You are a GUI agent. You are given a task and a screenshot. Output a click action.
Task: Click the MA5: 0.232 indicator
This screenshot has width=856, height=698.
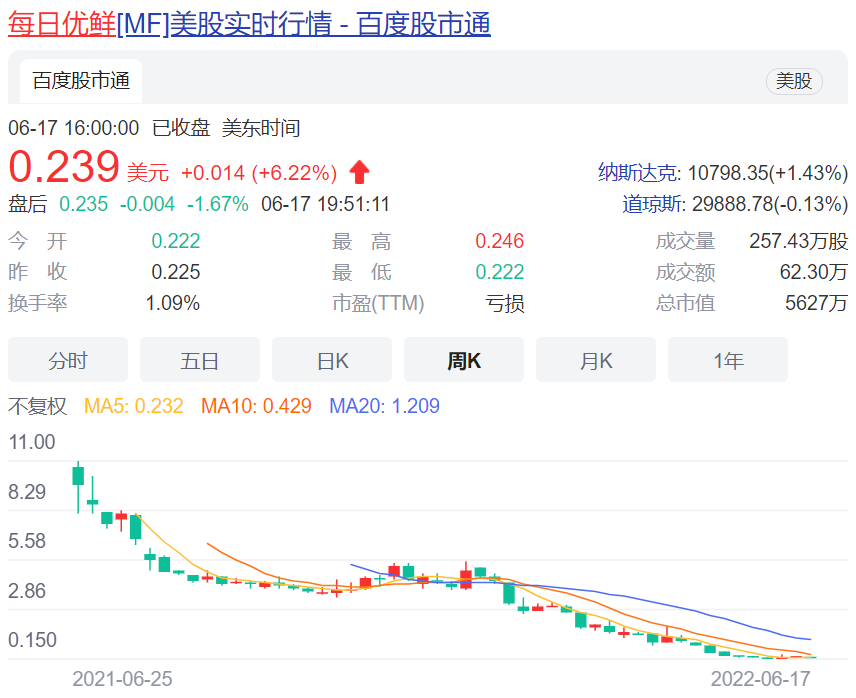coord(134,406)
